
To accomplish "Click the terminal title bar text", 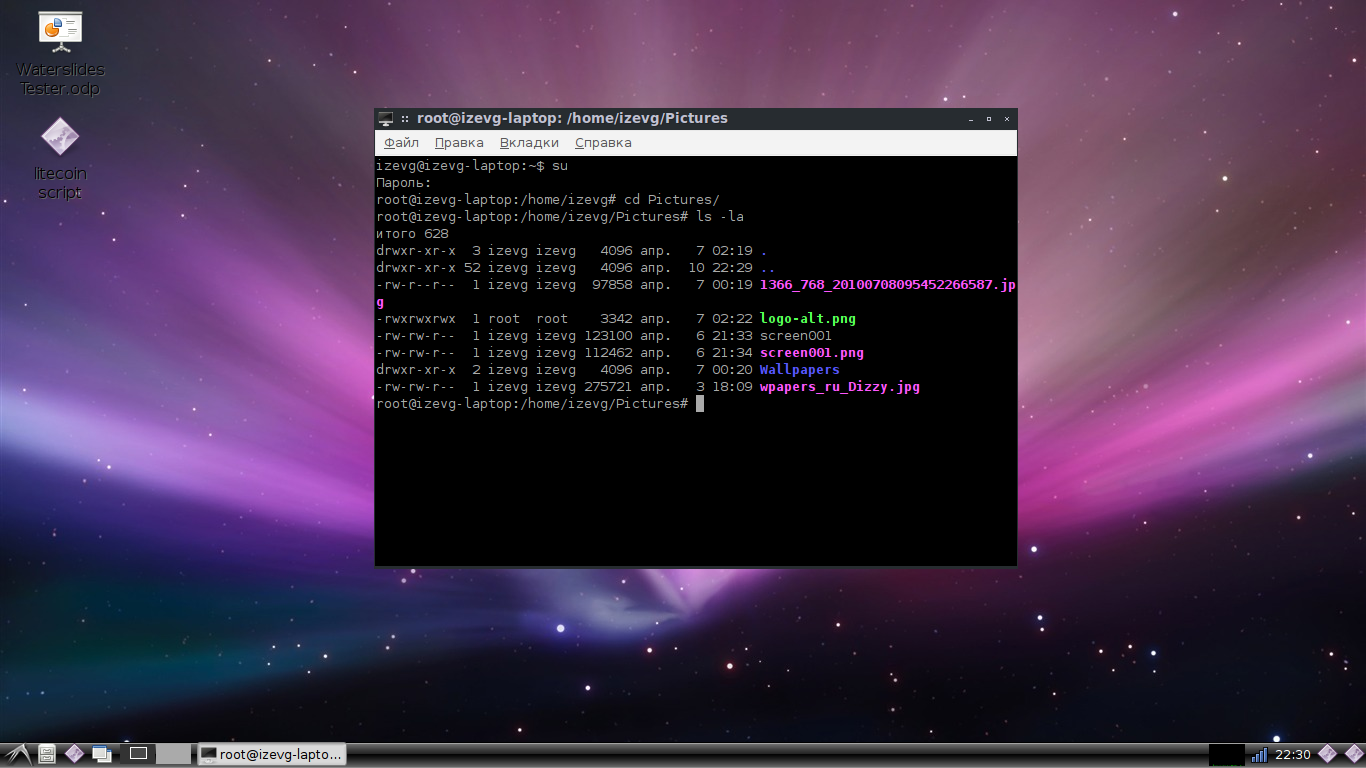I will point(572,118).
